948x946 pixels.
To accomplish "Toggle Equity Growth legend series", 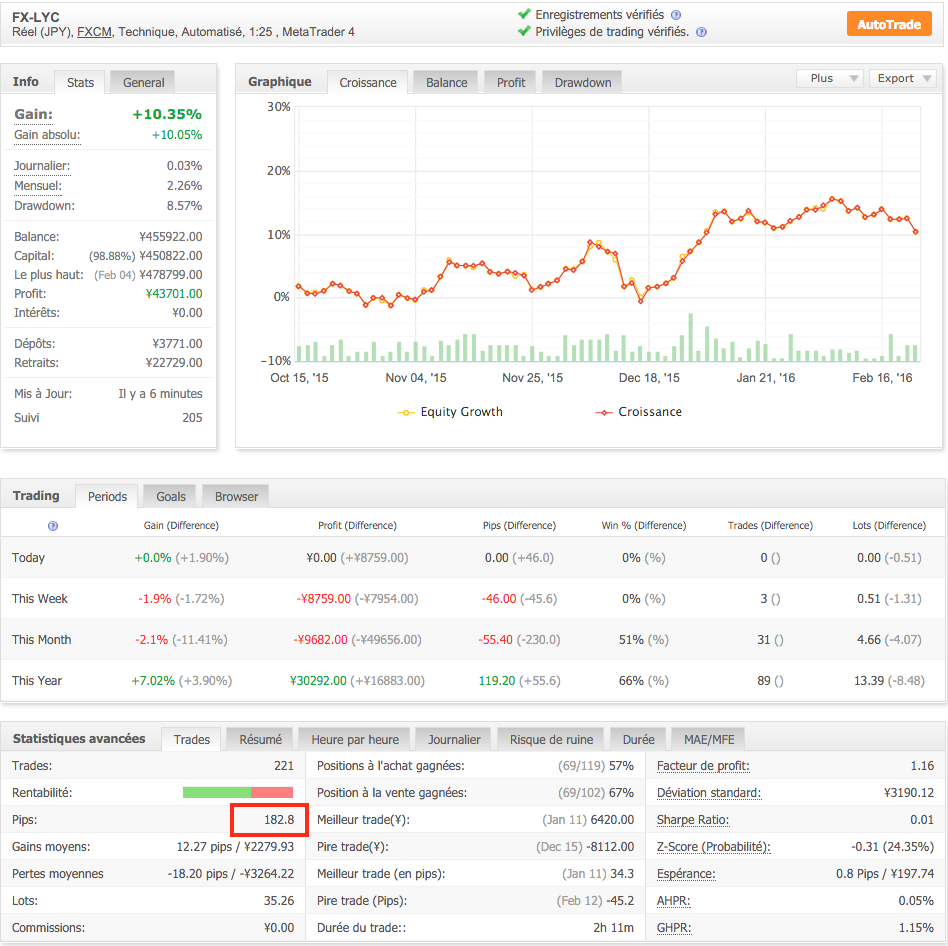I will 450,412.
